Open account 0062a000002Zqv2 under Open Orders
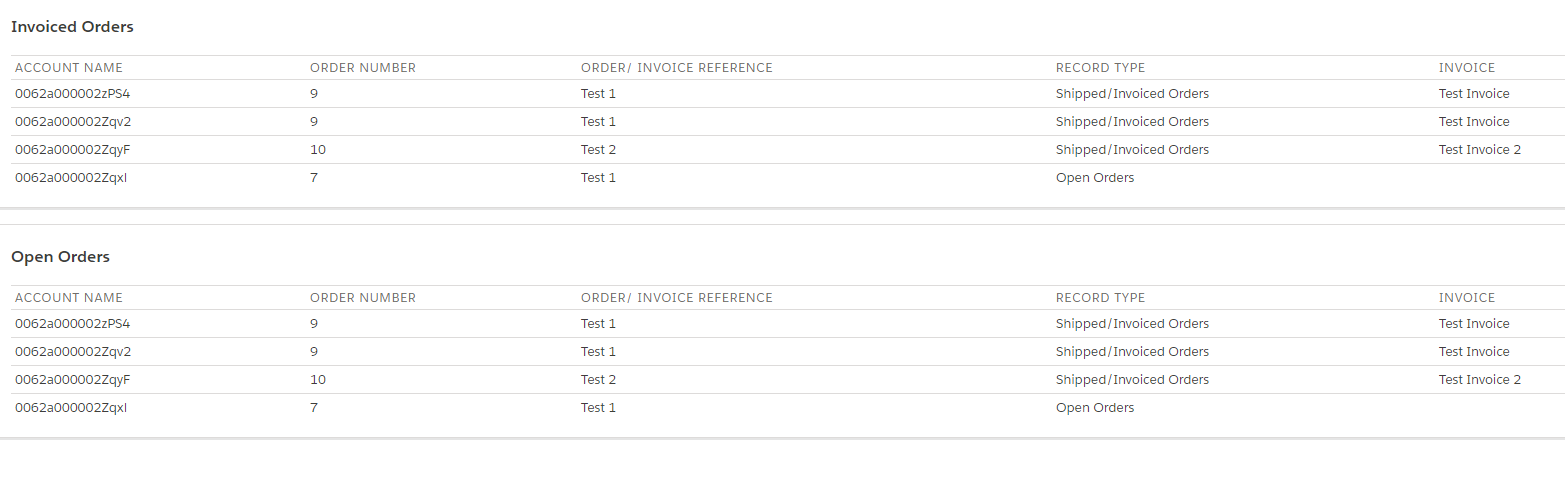Viewport: 1565px width, 482px height. click(72, 352)
